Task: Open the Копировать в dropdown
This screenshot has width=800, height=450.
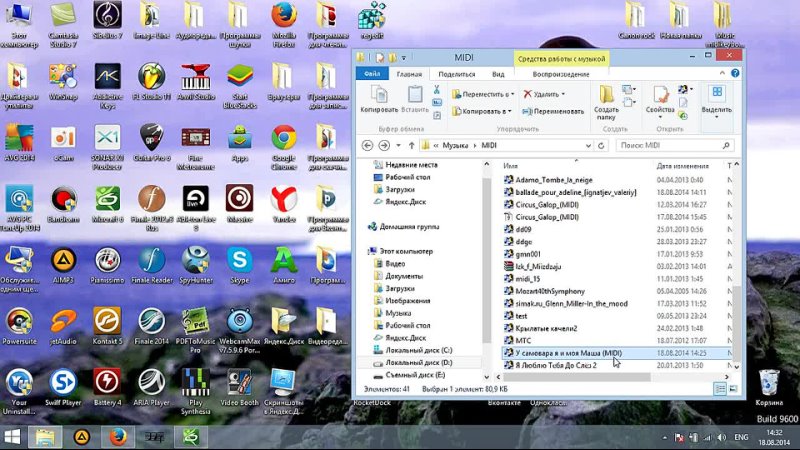Action: coord(482,111)
